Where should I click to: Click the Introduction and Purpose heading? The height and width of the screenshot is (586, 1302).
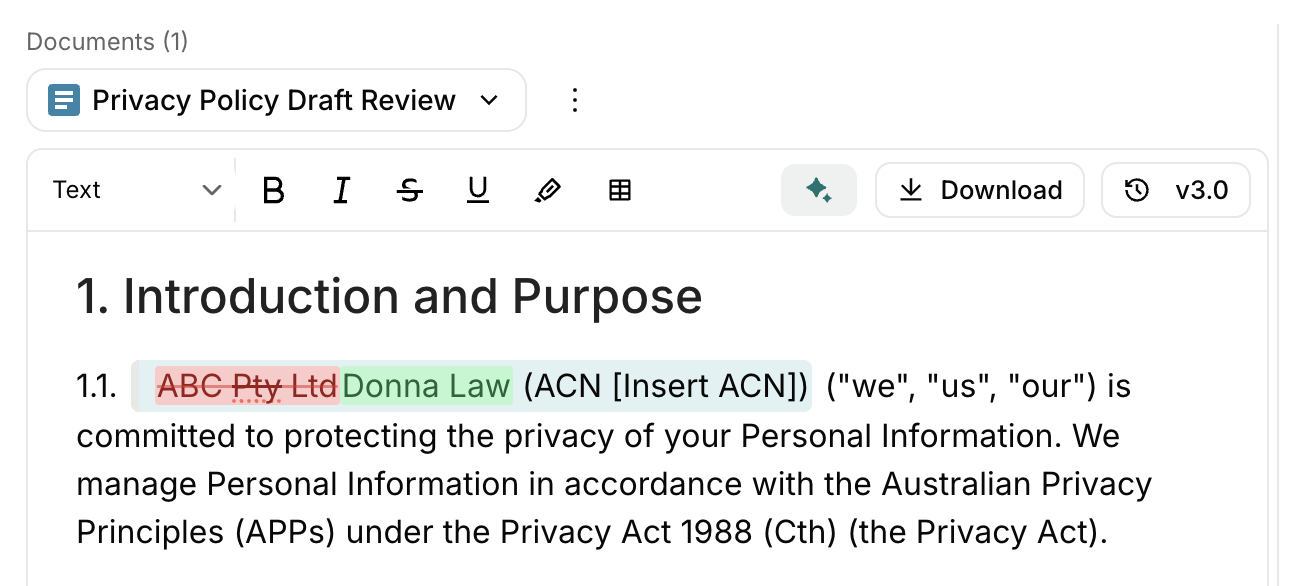[x=389, y=297]
